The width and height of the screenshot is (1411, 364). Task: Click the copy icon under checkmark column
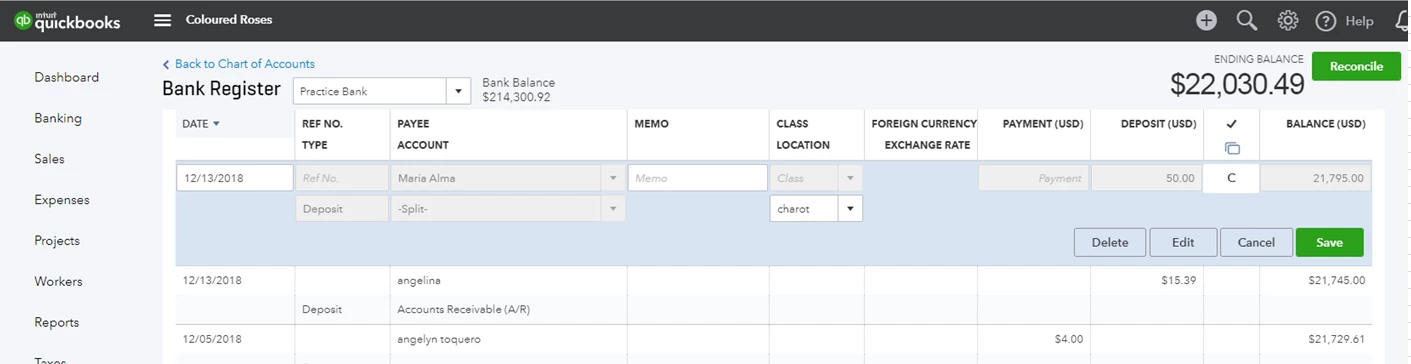click(1232, 148)
